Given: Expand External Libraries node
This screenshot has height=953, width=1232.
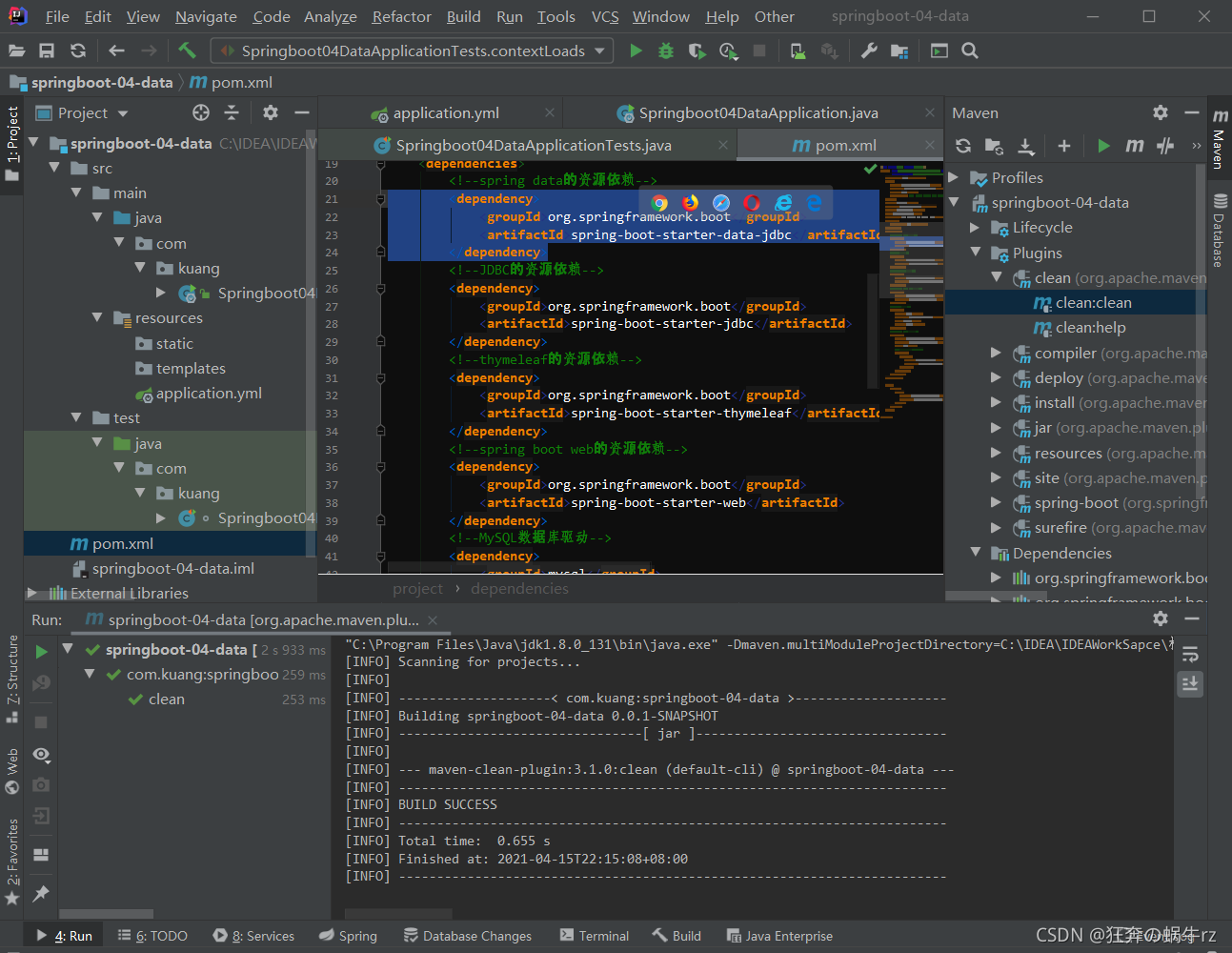Looking at the screenshot, I should [x=32, y=593].
